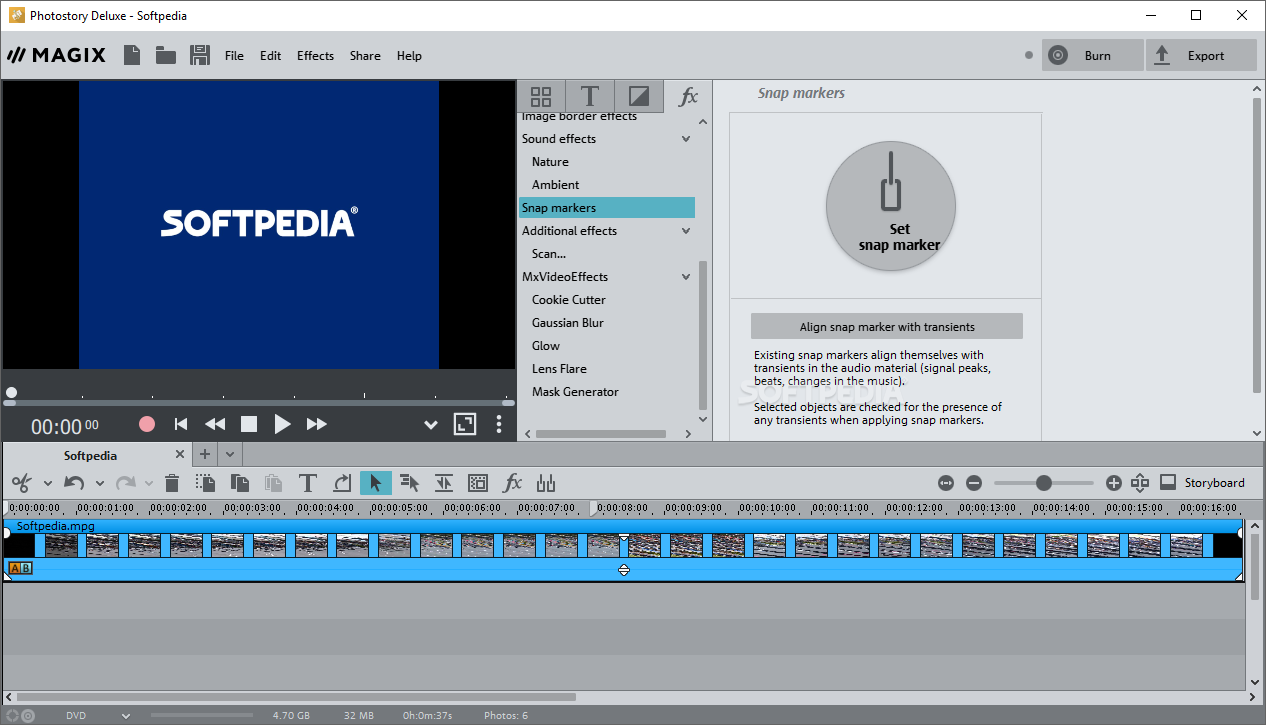Click Align snap marker with transients

(887, 327)
